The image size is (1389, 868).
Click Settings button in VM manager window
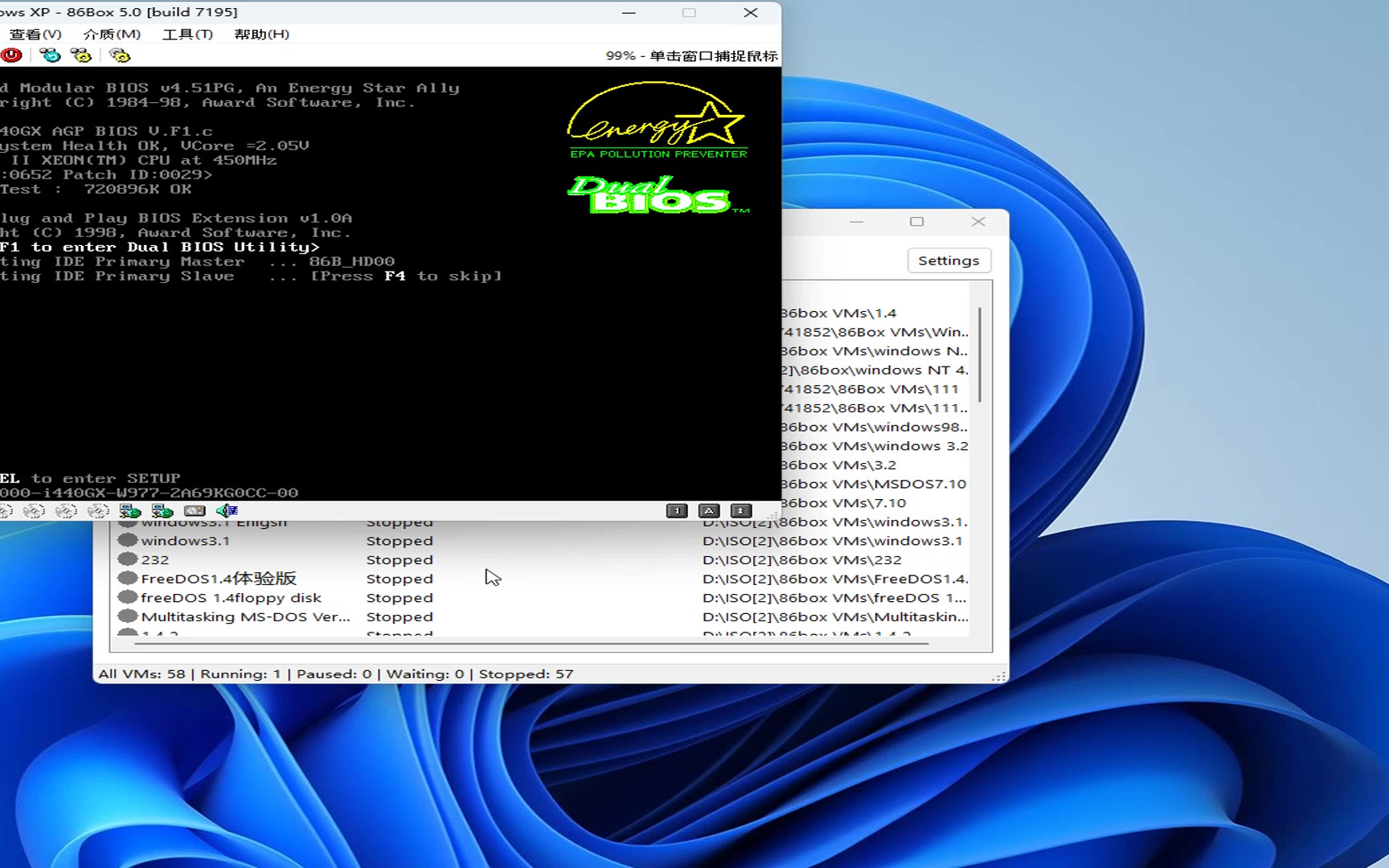[949, 260]
